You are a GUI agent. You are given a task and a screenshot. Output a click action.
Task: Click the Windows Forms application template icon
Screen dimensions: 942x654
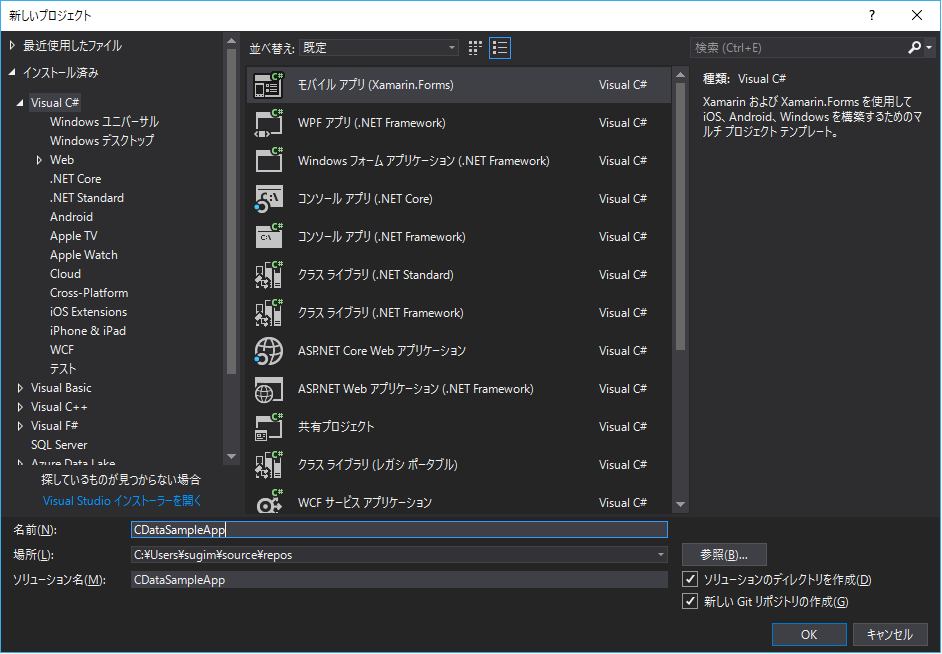(x=269, y=161)
